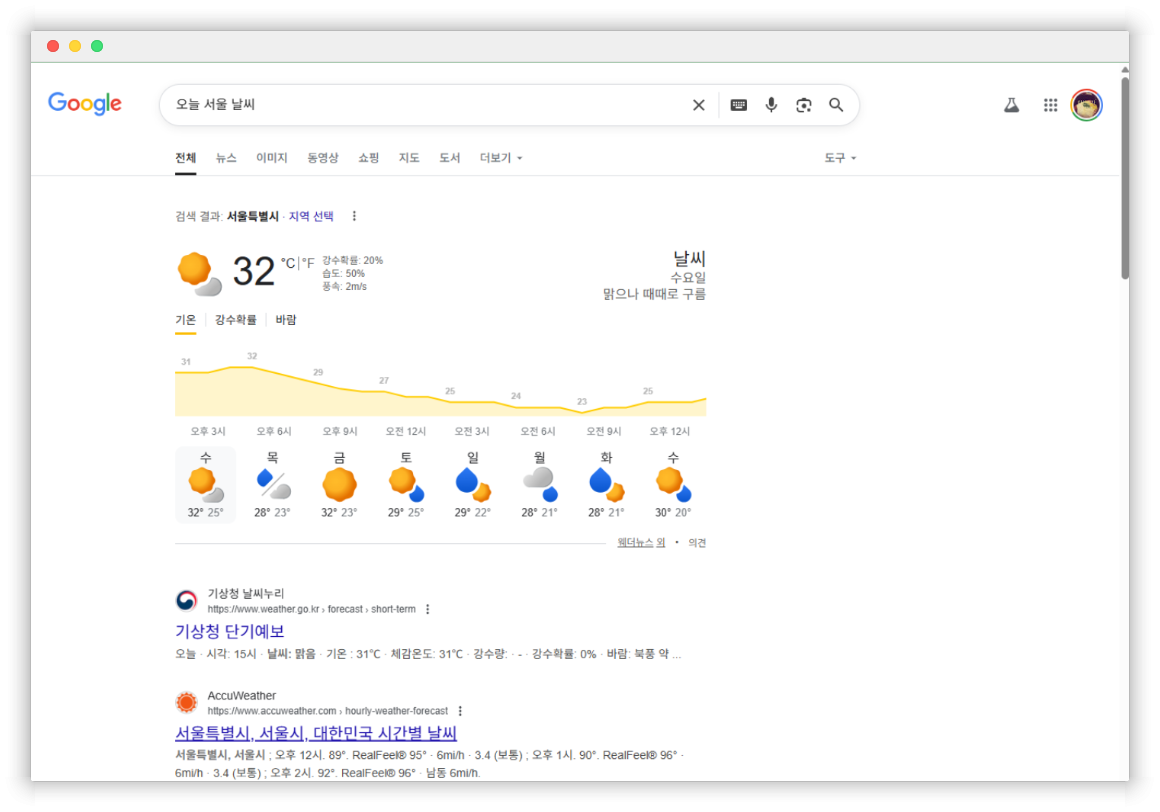
Task: Switch to the 뉴스 tab
Action: click(226, 158)
